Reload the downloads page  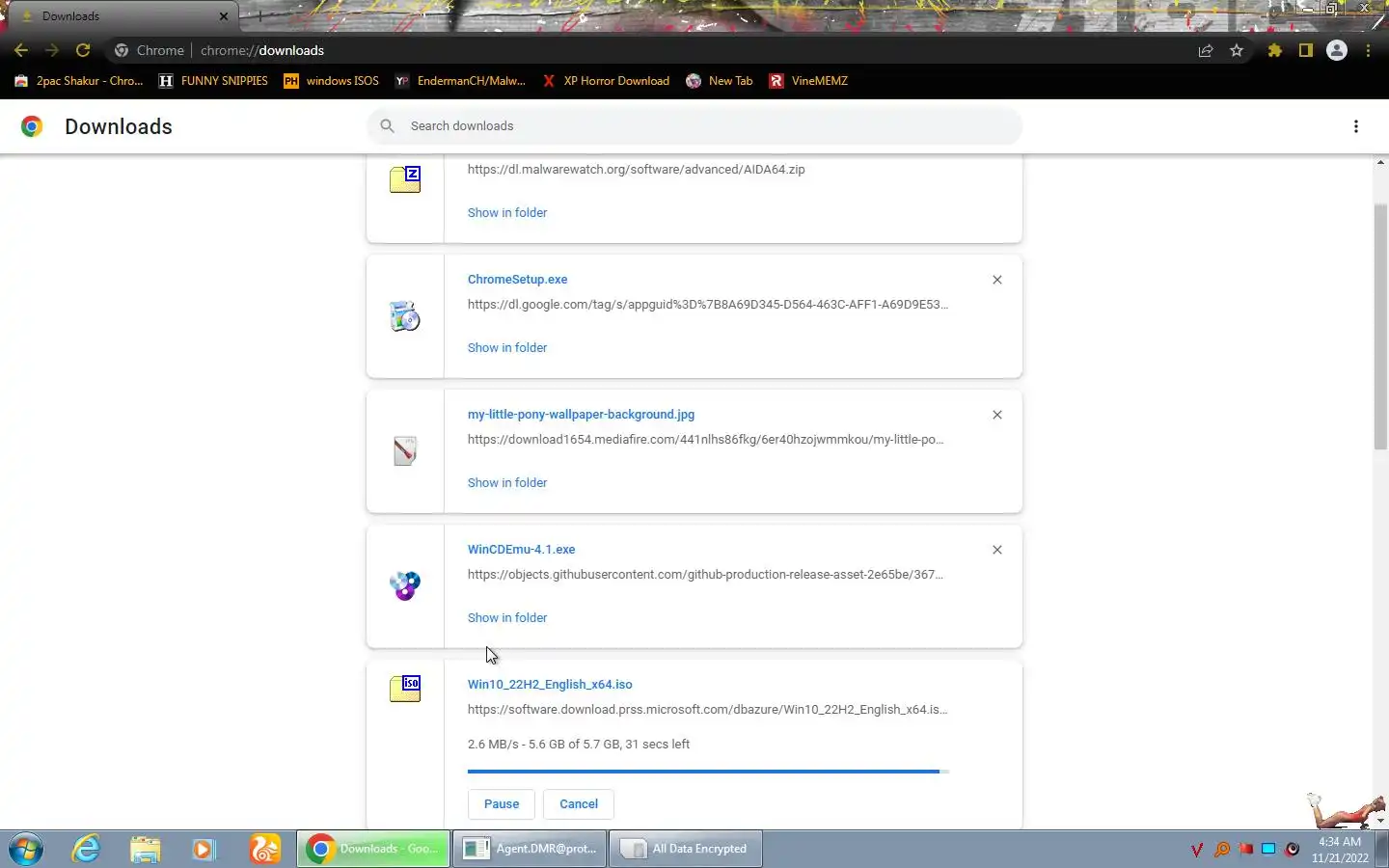coord(83,50)
